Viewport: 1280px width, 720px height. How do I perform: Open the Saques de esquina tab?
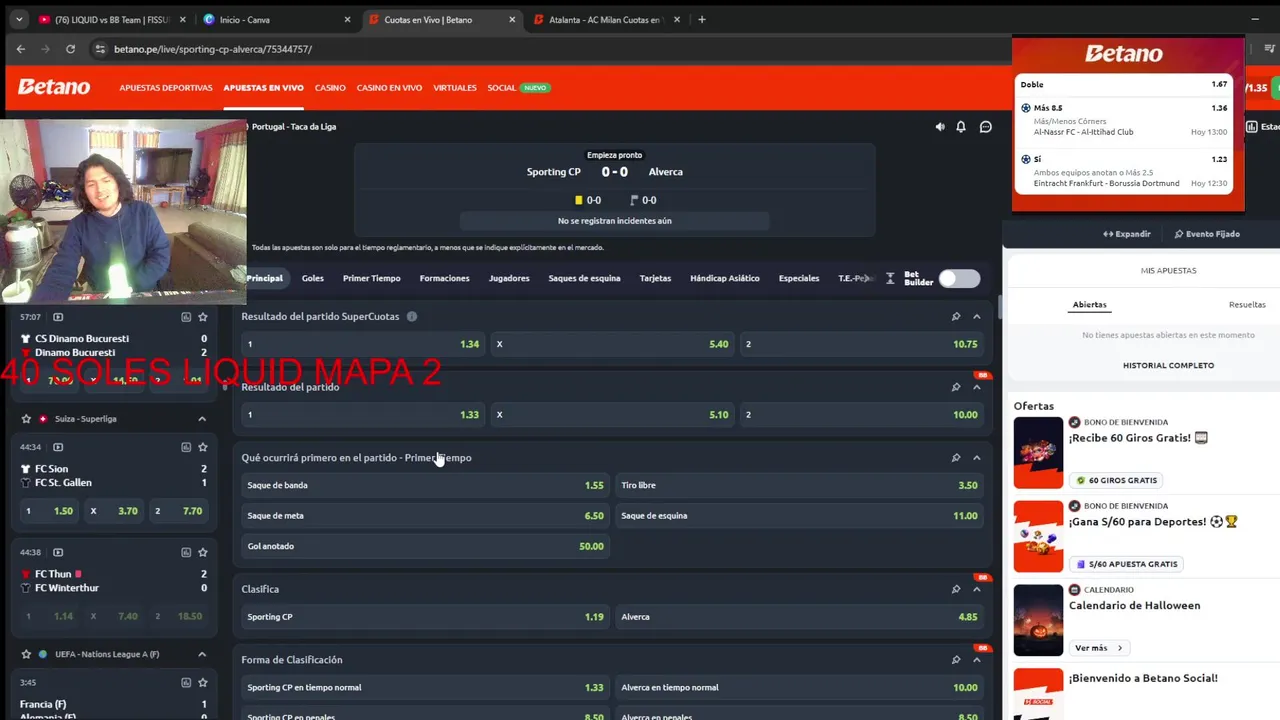point(584,278)
